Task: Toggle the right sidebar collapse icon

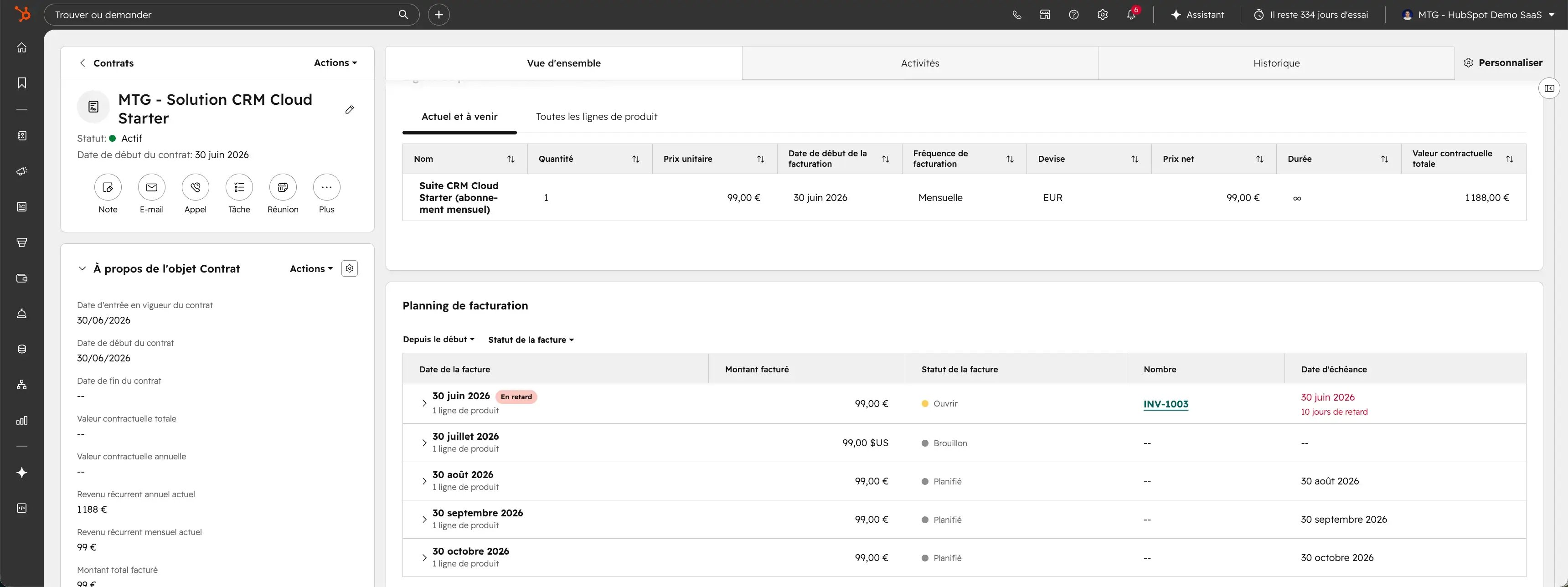Action: click(1549, 88)
